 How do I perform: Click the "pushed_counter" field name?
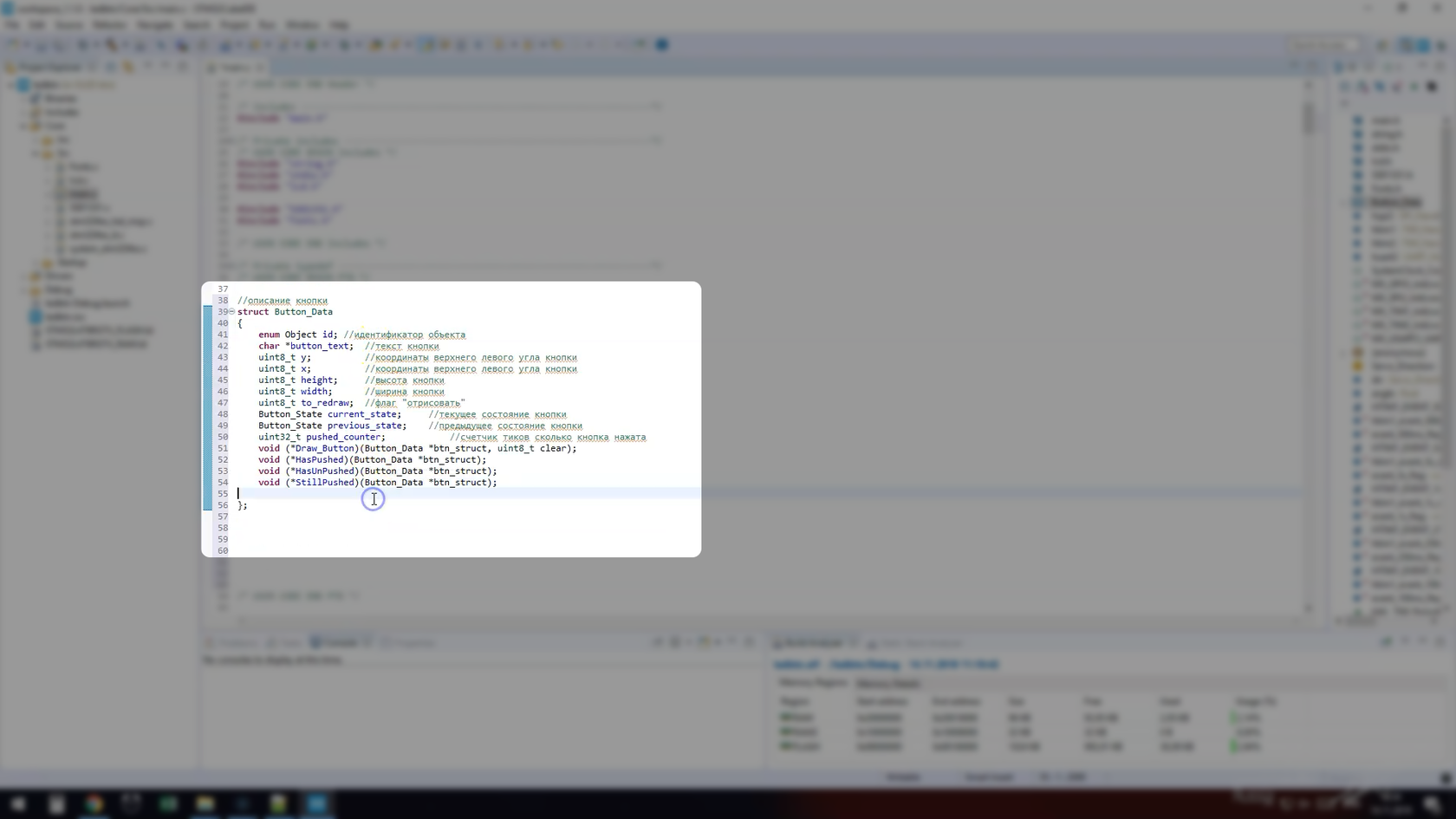(342, 437)
